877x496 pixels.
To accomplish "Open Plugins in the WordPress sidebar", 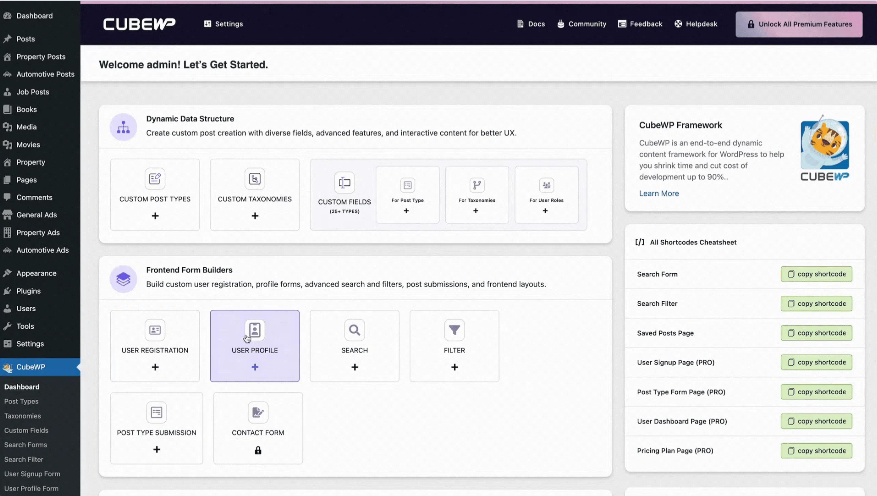I will [29, 291].
